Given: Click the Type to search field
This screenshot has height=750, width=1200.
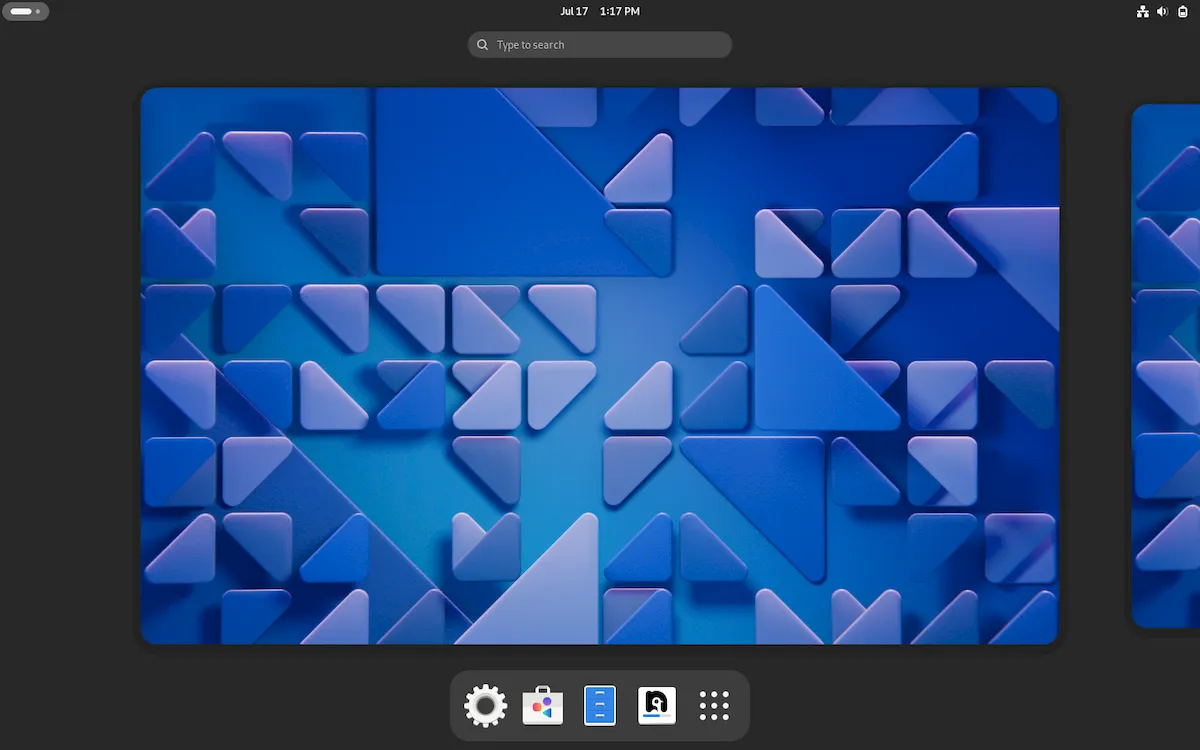Looking at the screenshot, I should click(x=600, y=45).
